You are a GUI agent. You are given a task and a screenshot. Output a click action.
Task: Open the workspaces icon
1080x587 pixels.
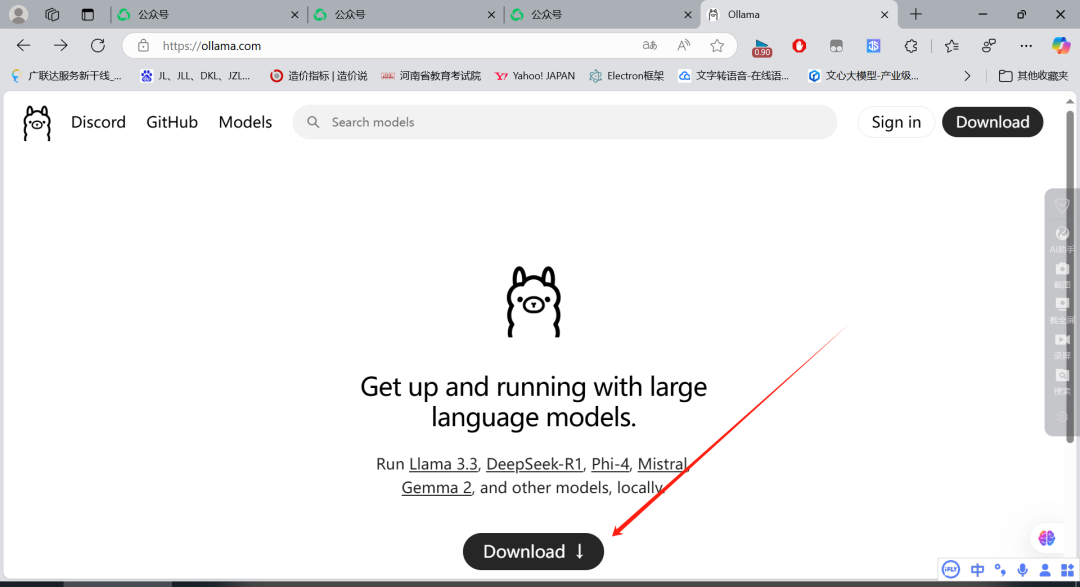point(52,14)
